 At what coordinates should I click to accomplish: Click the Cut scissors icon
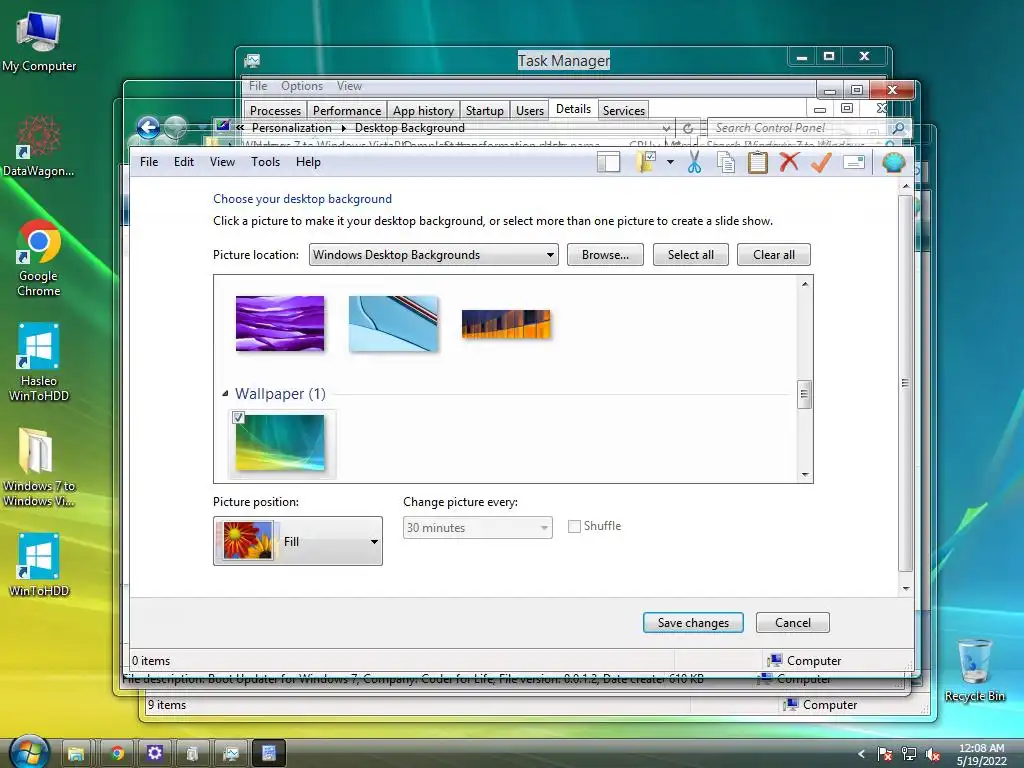694,162
